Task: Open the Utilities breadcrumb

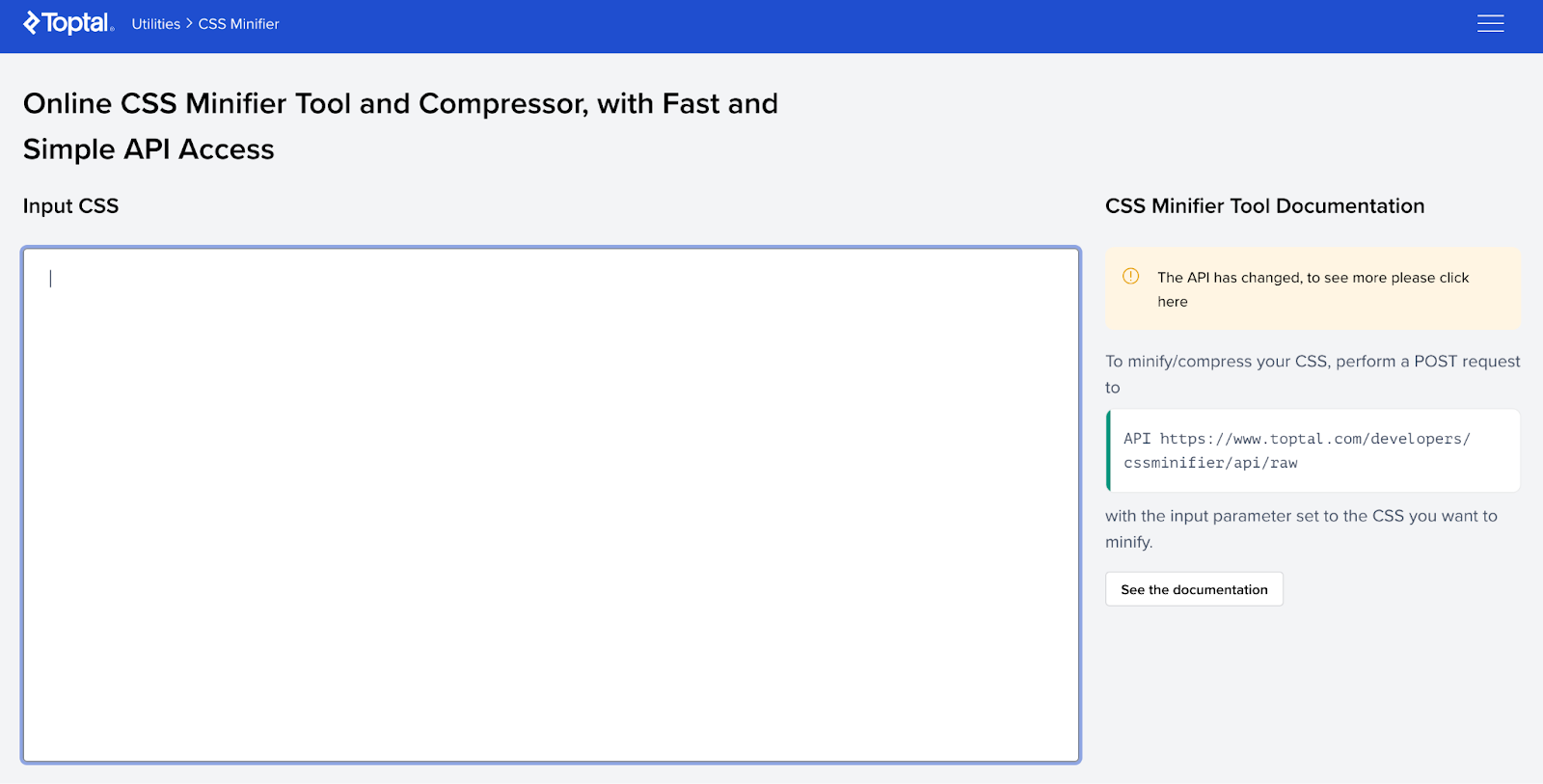Action: tap(155, 23)
